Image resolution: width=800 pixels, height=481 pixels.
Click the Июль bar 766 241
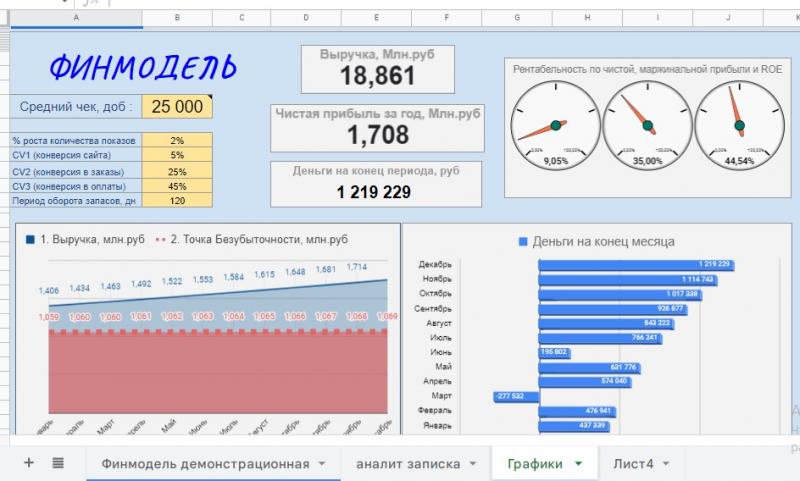point(600,338)
